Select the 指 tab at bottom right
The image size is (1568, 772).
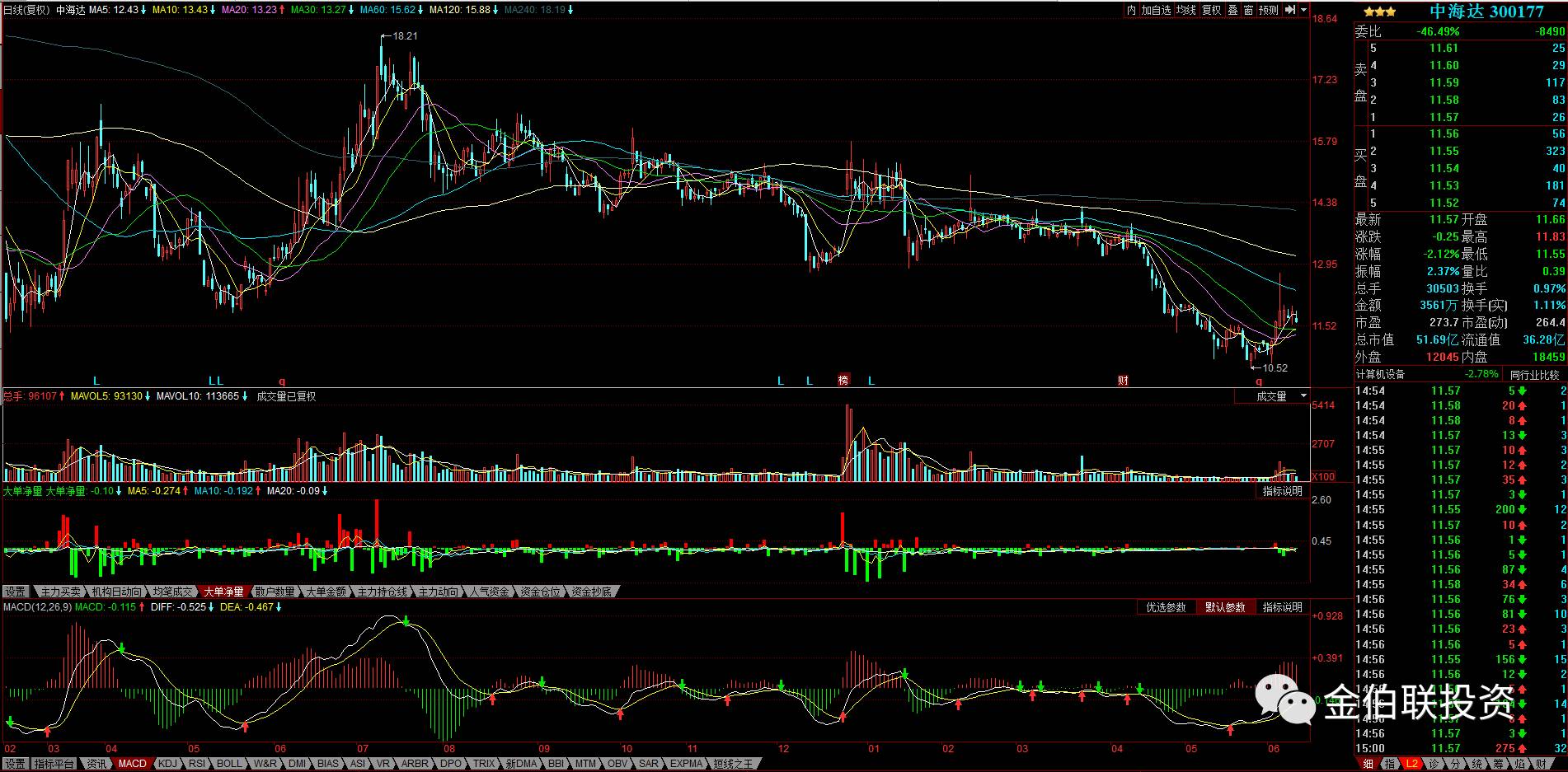point(1390,765)
